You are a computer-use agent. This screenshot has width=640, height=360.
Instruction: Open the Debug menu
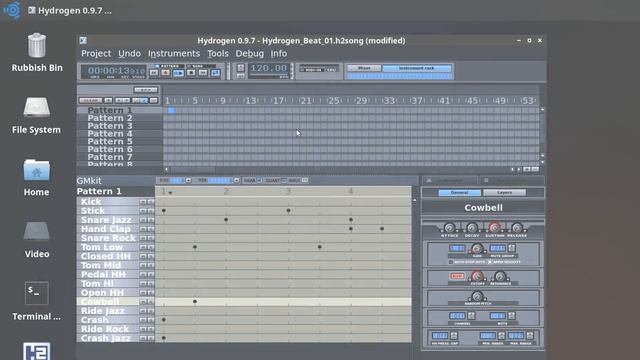[x=249, y=53]
